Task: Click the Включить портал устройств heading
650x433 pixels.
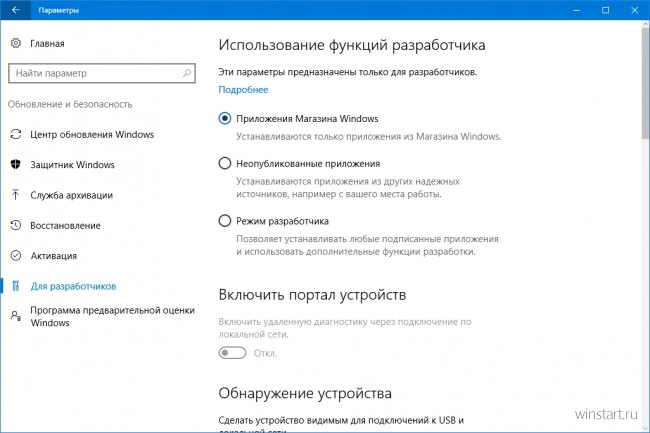Action: point(312,295)
